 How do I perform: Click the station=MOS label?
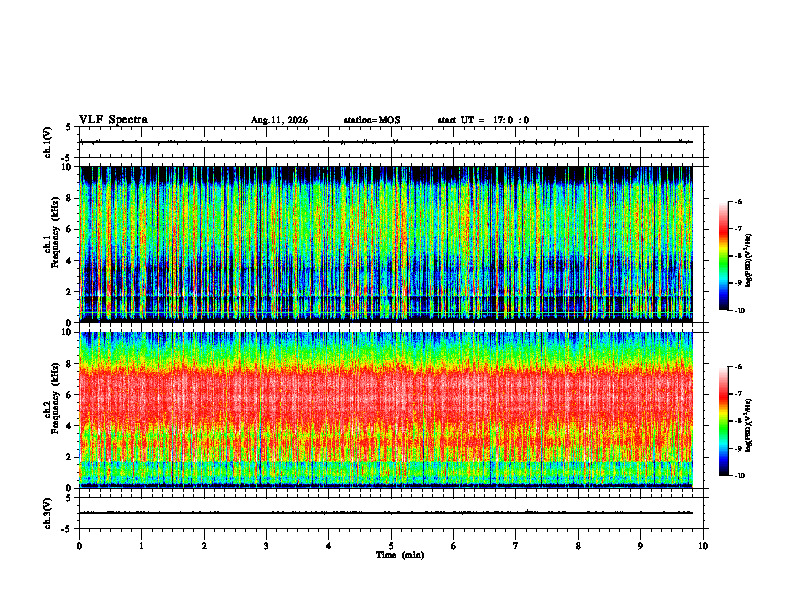click(x=372, y=120)
